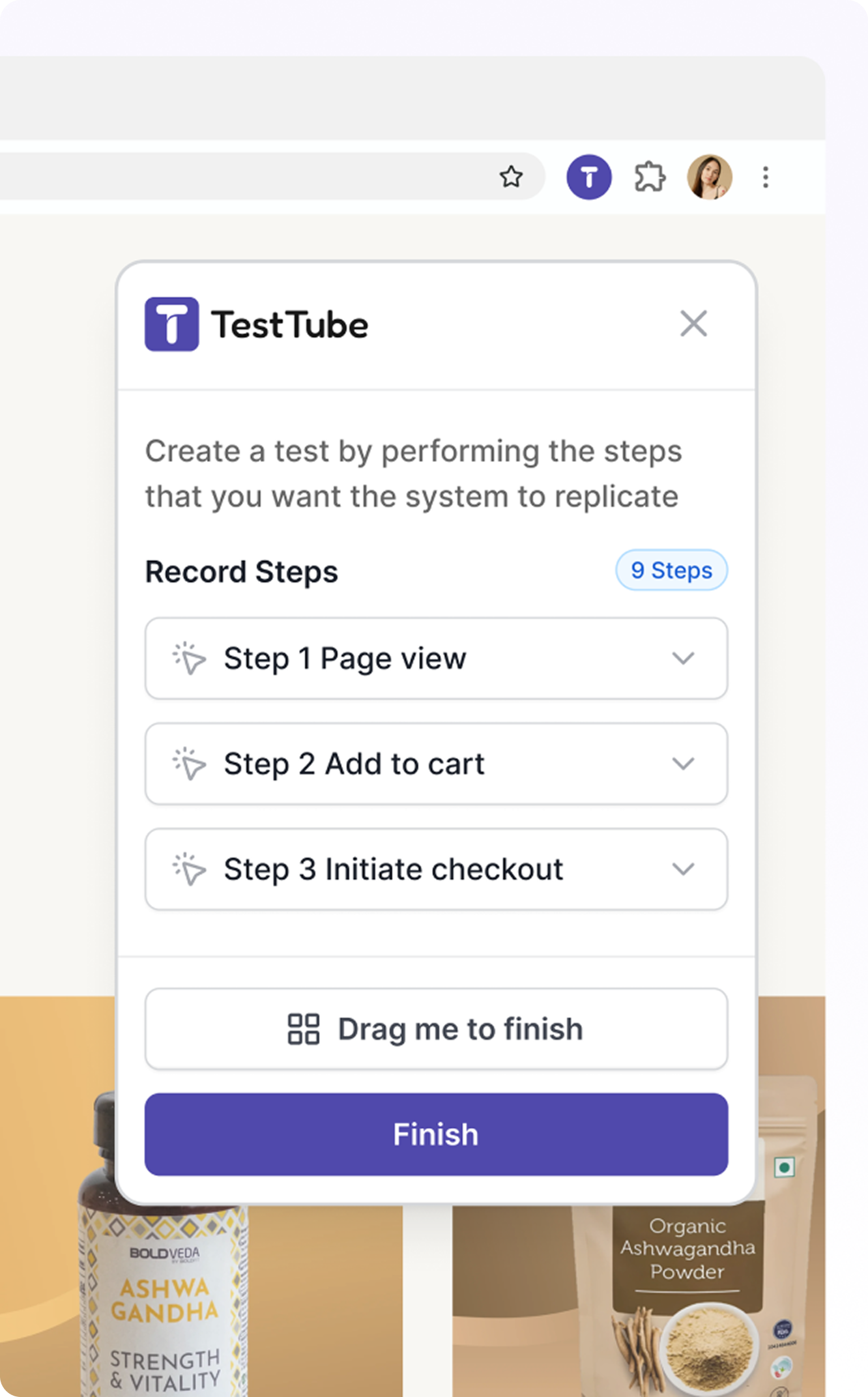Click the Finish button
Image resolution: width=868 pixels, height=1397 pixels.
[x=436, y=1134]
